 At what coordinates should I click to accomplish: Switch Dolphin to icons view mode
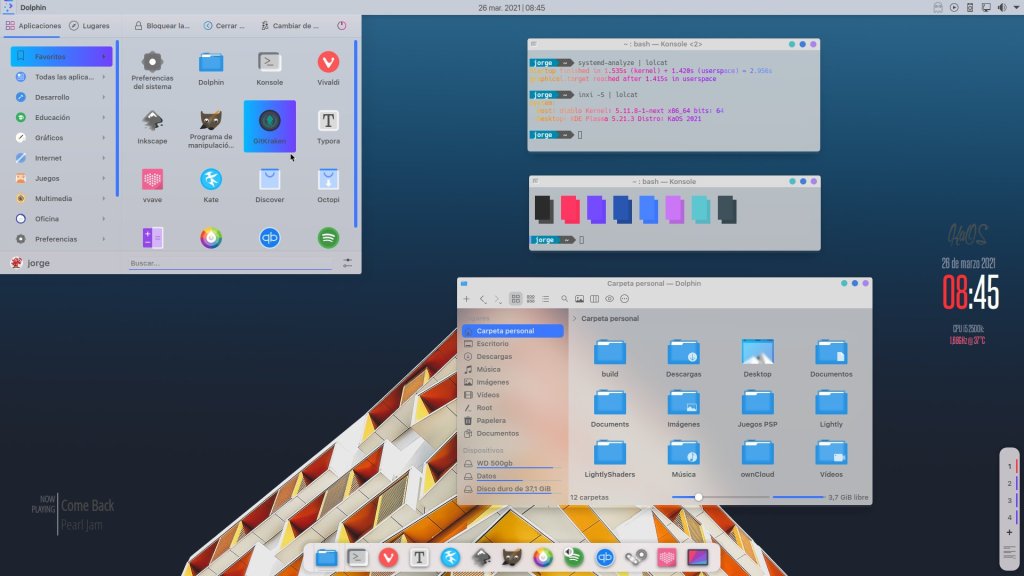515,299
